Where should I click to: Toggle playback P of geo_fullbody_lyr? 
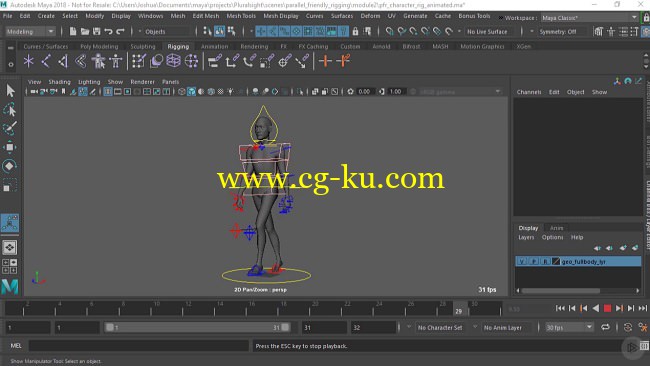click(534, 262)
